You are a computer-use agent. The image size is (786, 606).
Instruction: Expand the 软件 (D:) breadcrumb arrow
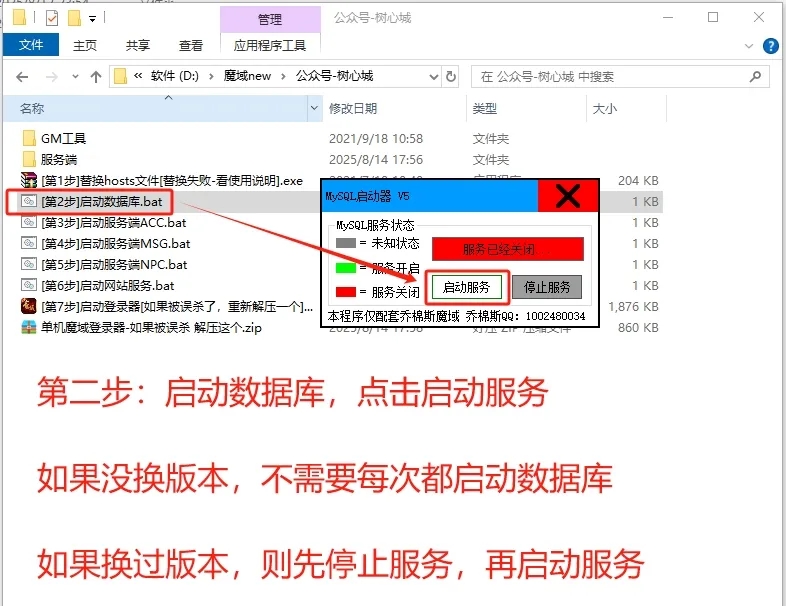point(211,76)
